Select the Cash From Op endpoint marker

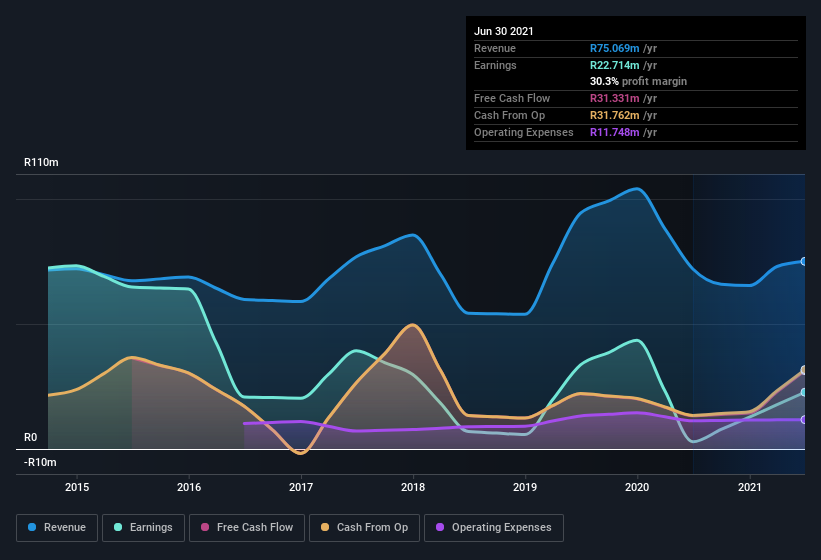pos(804,370)
